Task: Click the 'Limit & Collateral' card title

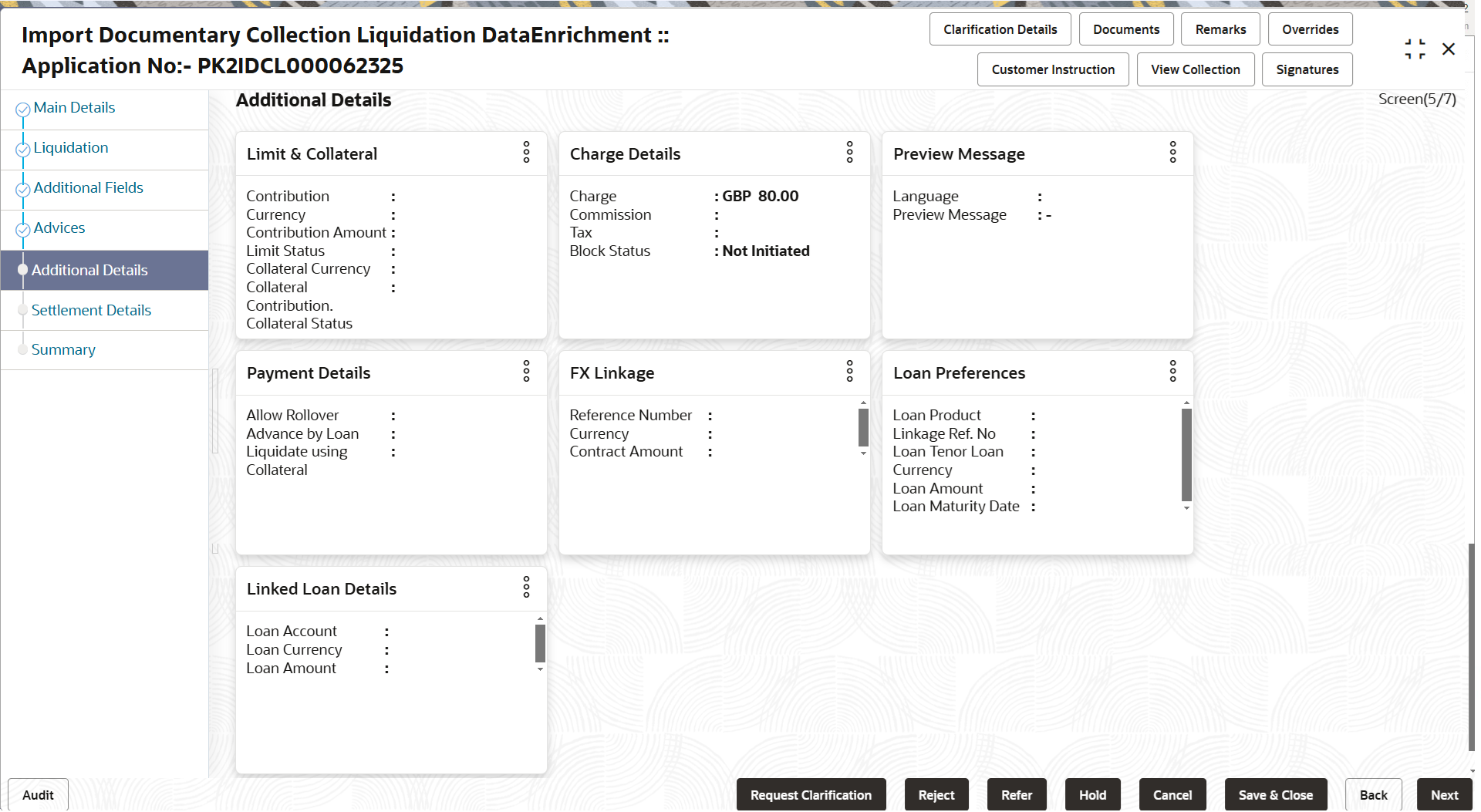Action: click(312, 154)
